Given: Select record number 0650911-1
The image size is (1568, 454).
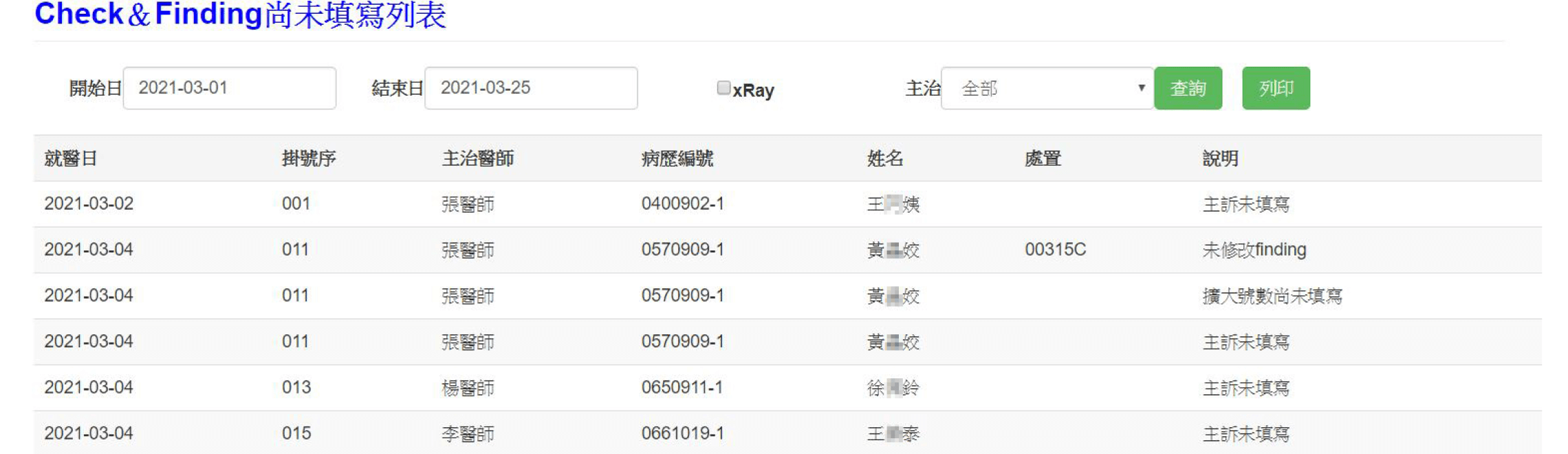Looking at the screenshot, I should click(682, 388).
